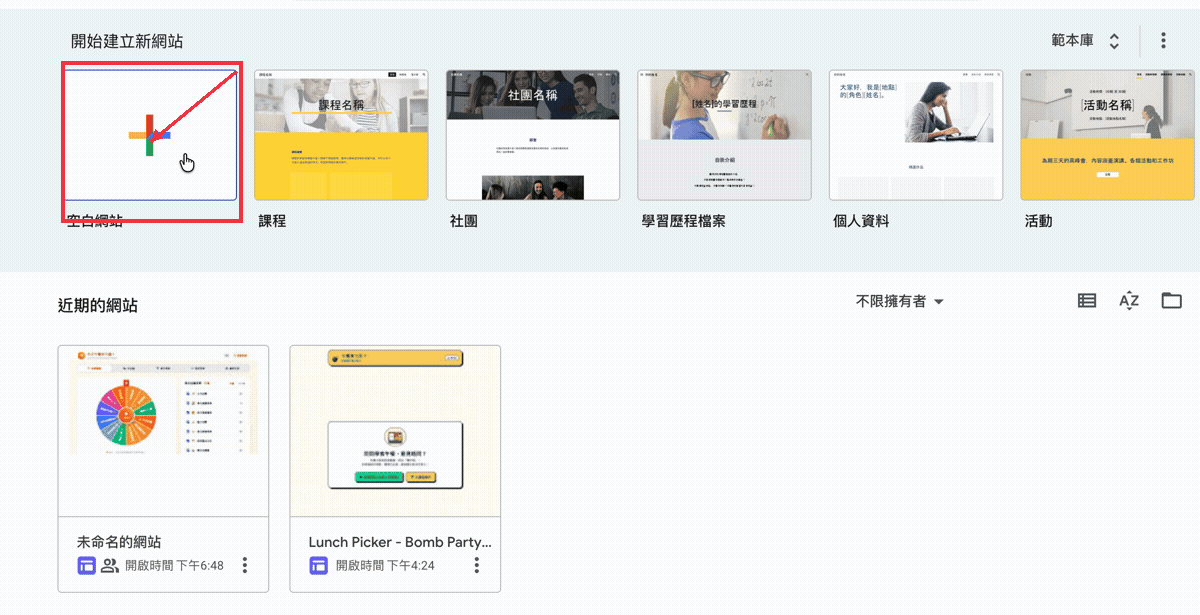Pick the 活動 template thumbnail

pyautogui.click(x=1108, y=135)
